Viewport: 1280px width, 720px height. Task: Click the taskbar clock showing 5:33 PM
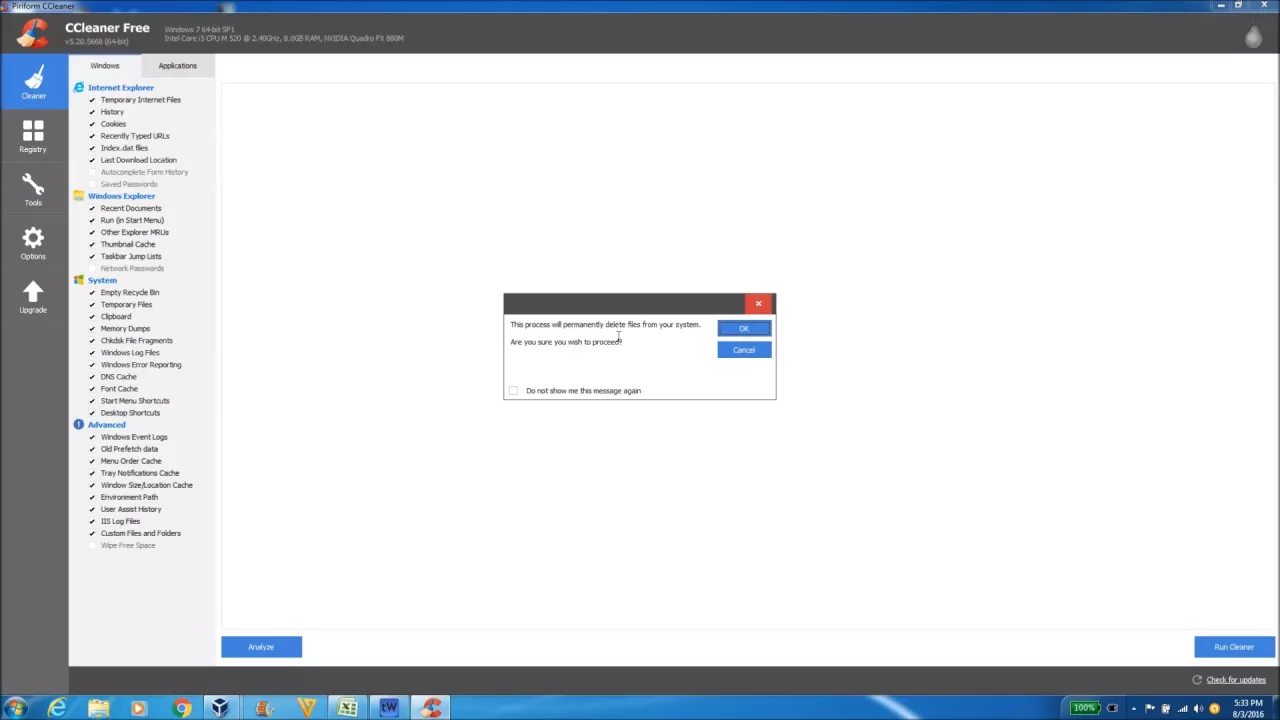pyautogui.click(x=1248, y=708)
